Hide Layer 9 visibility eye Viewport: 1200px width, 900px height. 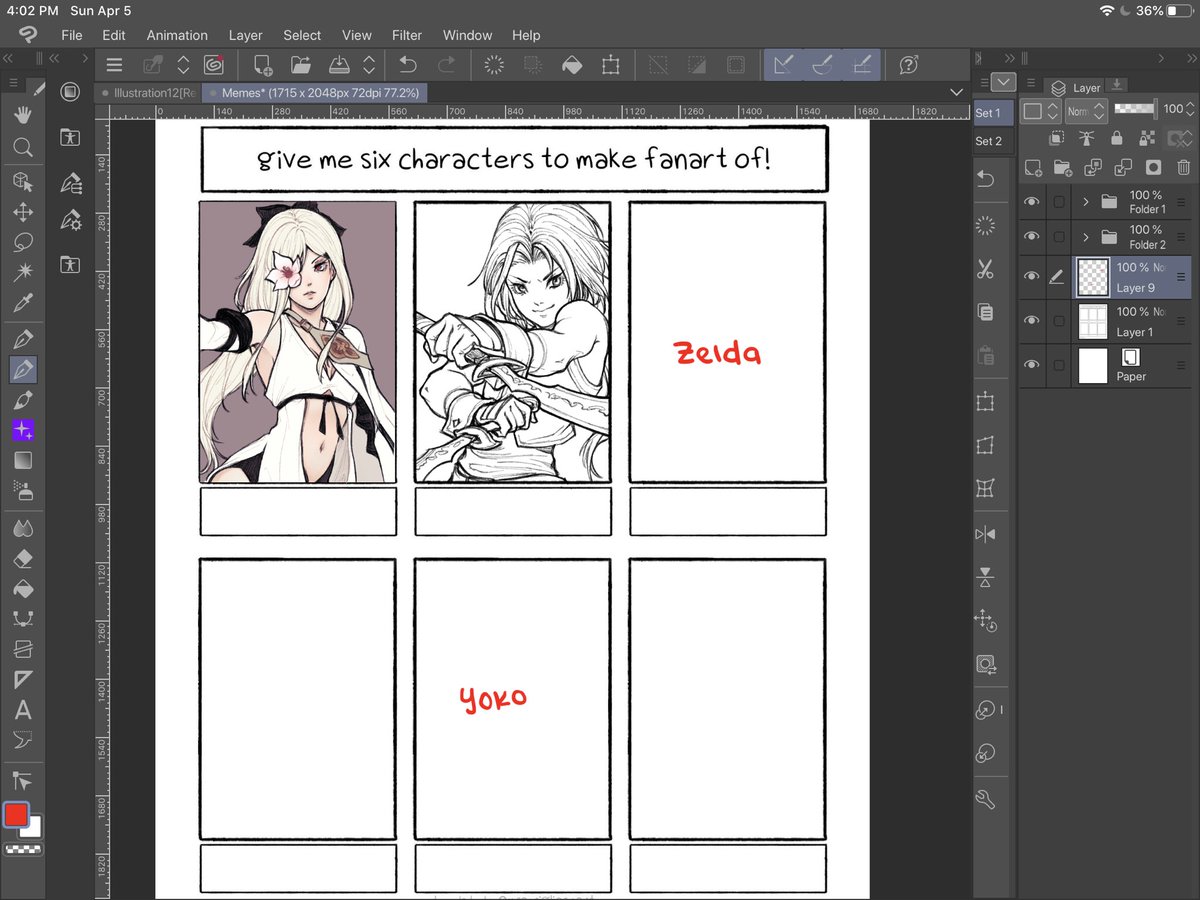coord(1032,277)
